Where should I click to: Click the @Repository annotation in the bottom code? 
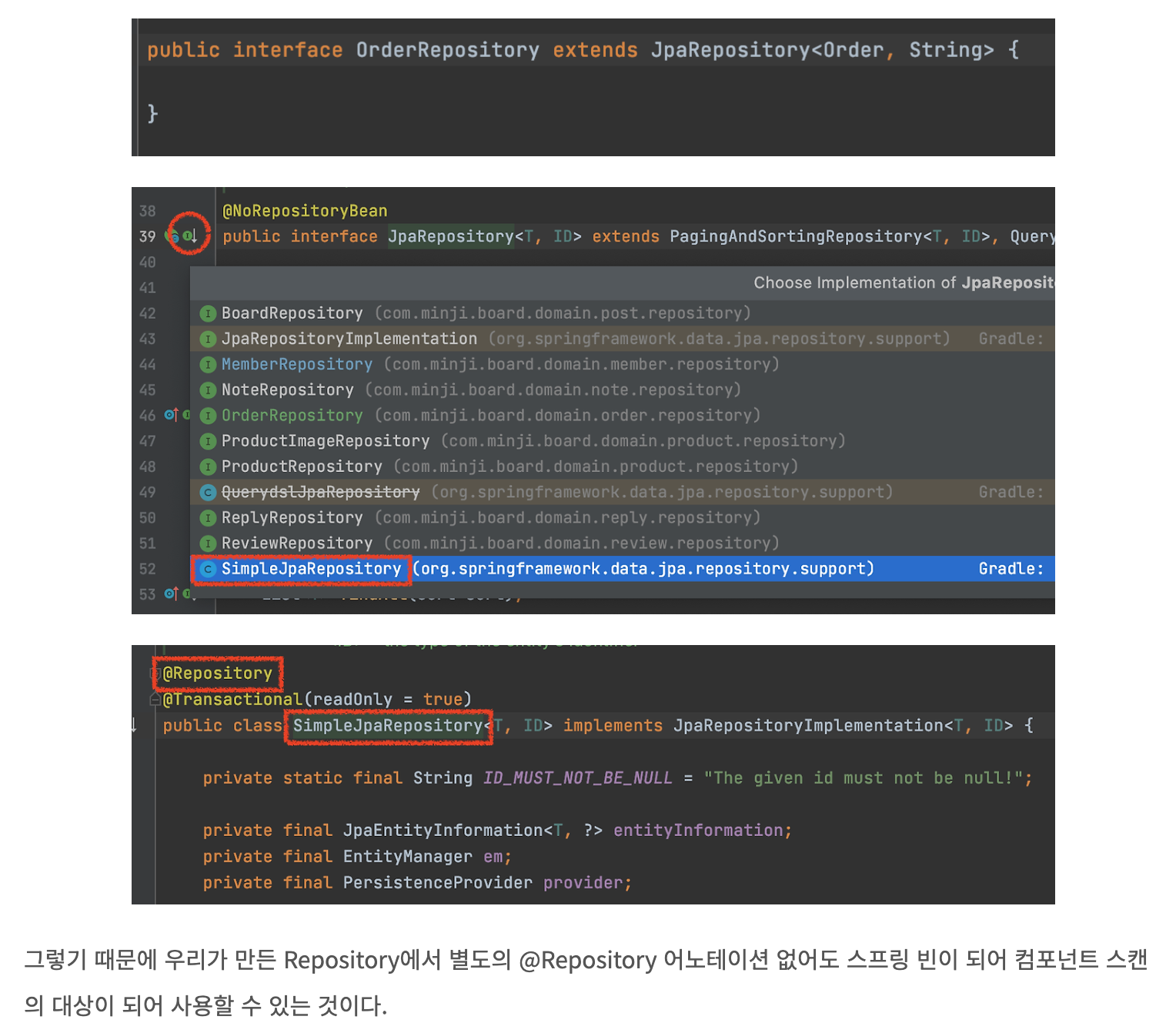(x=218, y=674)
